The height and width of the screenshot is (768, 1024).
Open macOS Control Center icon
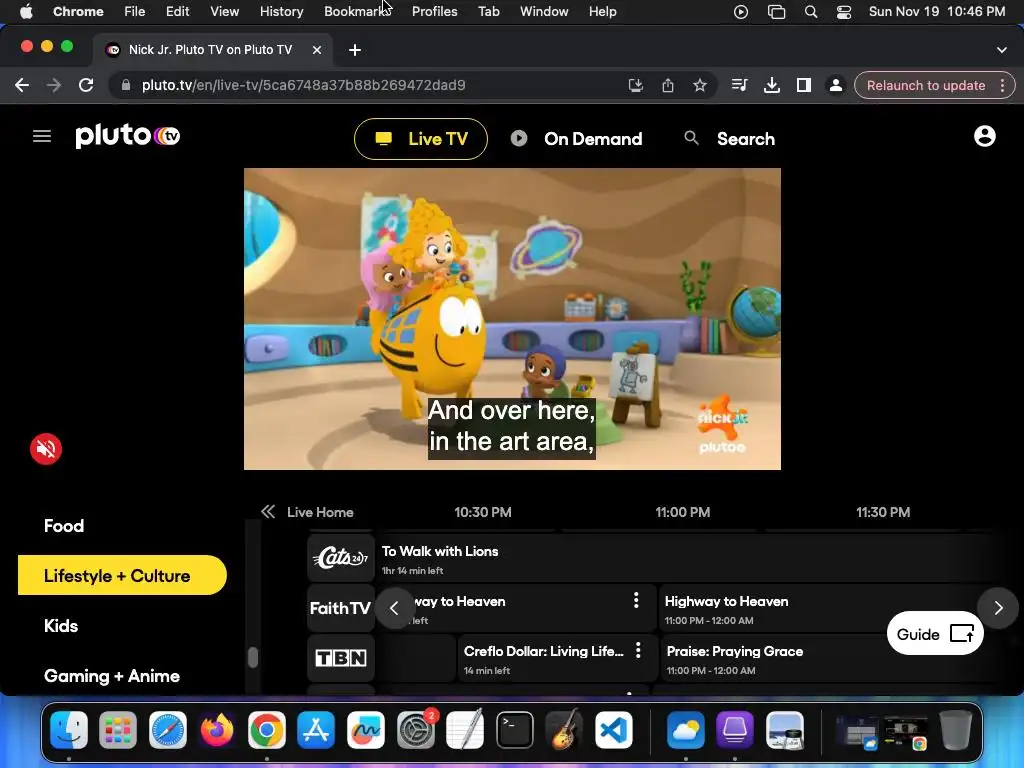point(844,12)
